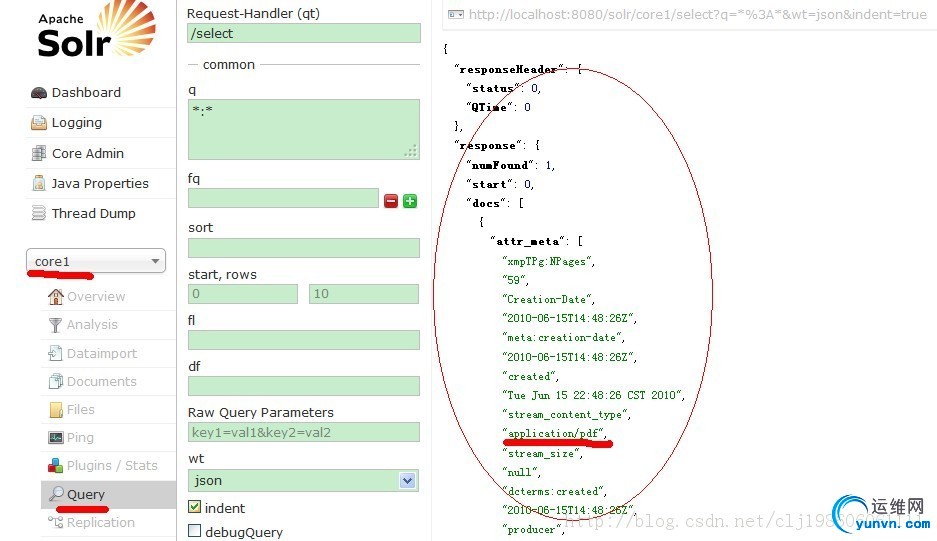Go to Dataimport page

[x=102, y=353]
